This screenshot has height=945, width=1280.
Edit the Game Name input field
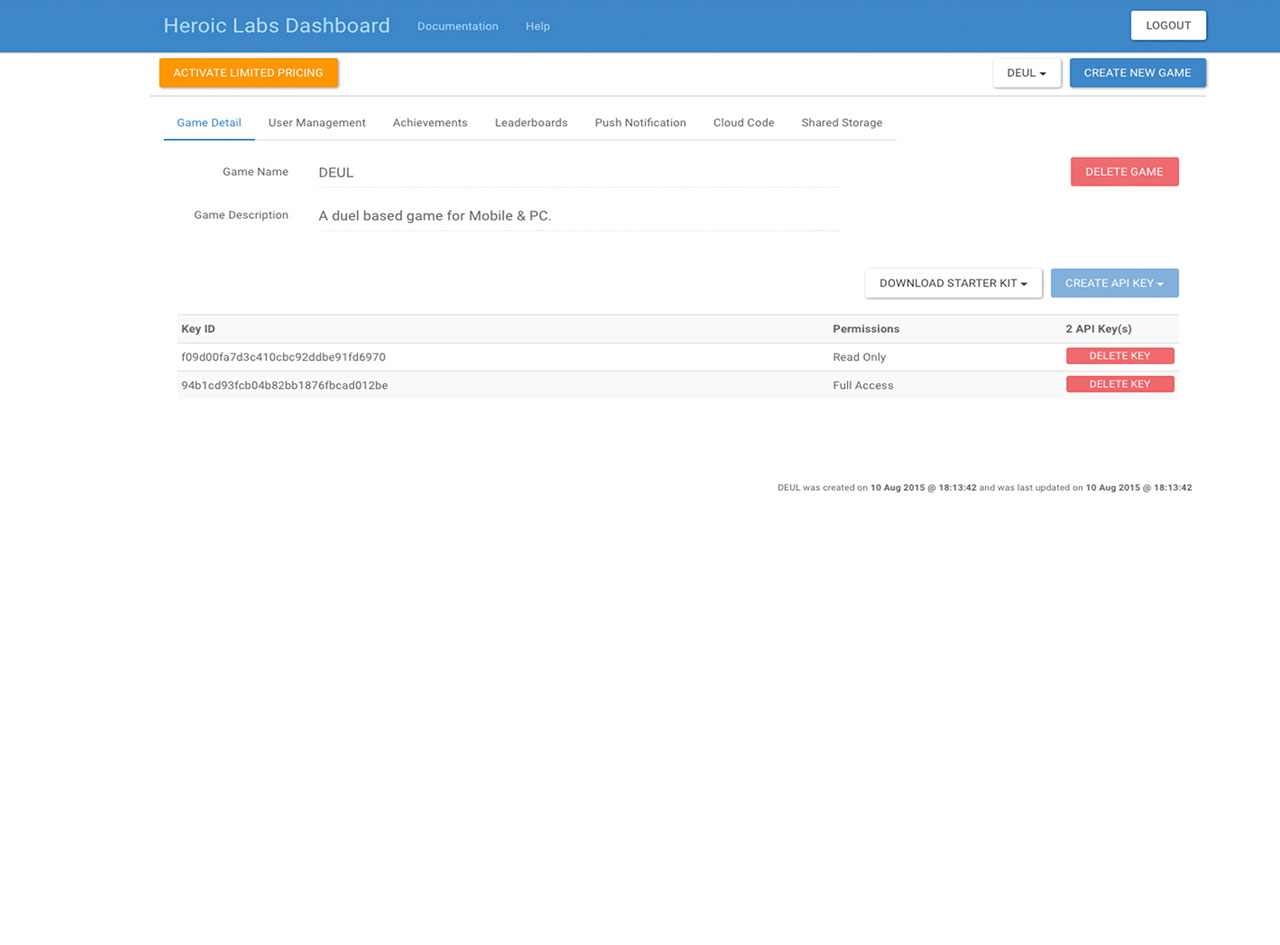[578, 172]
